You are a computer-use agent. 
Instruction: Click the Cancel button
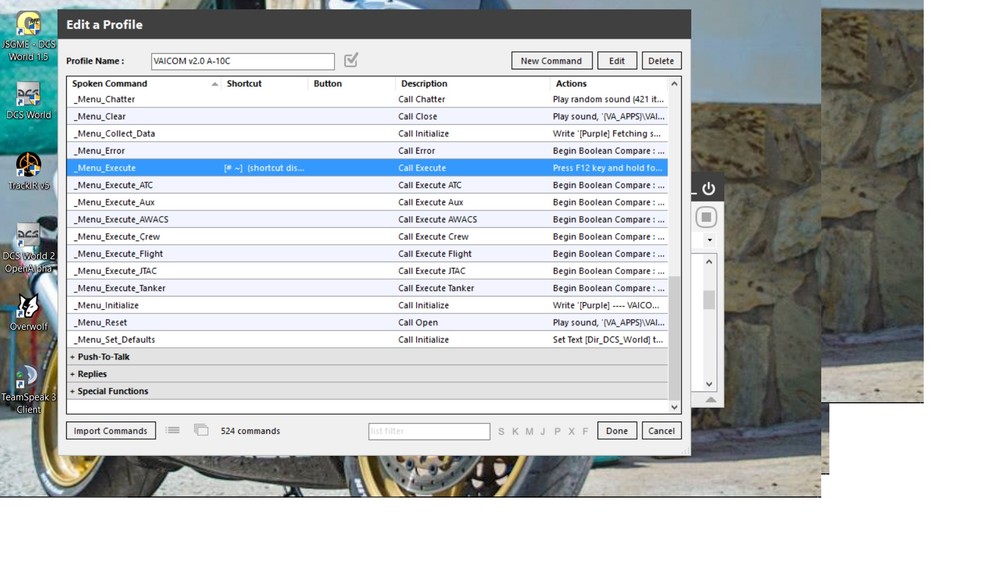click(x=661, y=431)
